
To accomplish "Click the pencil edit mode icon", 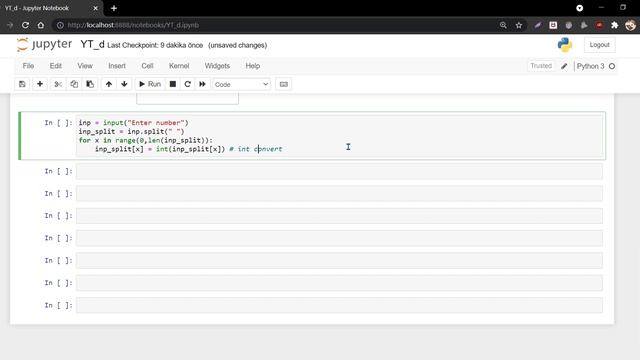I will (564, 66).
